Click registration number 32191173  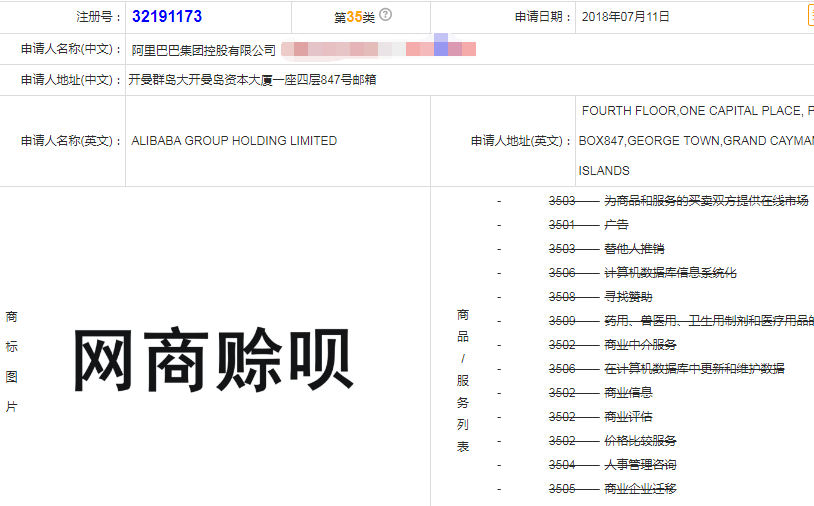tap(166, 17)
